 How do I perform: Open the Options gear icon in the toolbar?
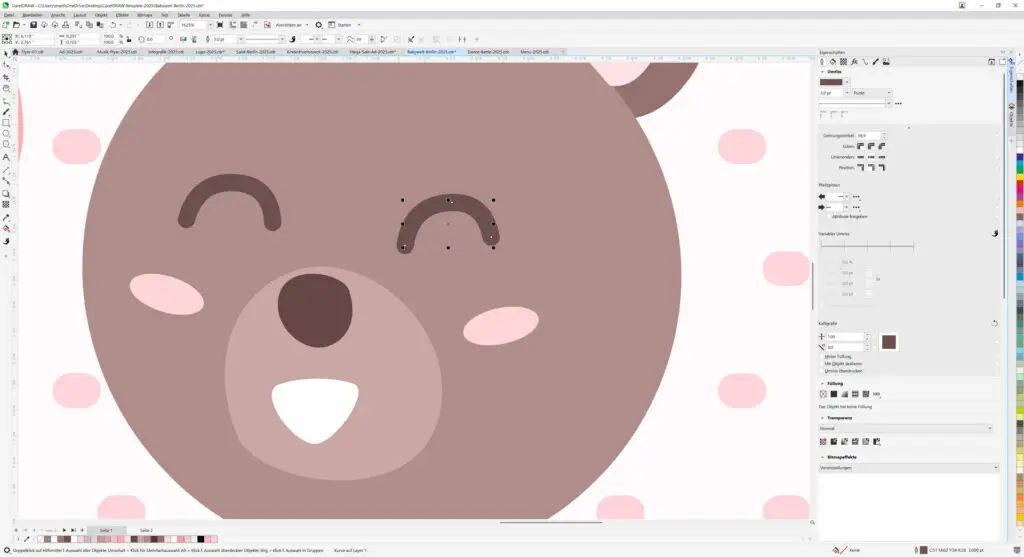[x=319, y=25]
